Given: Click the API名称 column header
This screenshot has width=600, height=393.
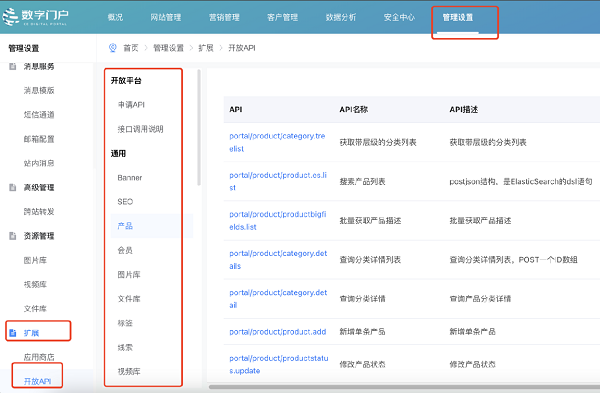Looking at the screenshot, I should click(354, 109).
